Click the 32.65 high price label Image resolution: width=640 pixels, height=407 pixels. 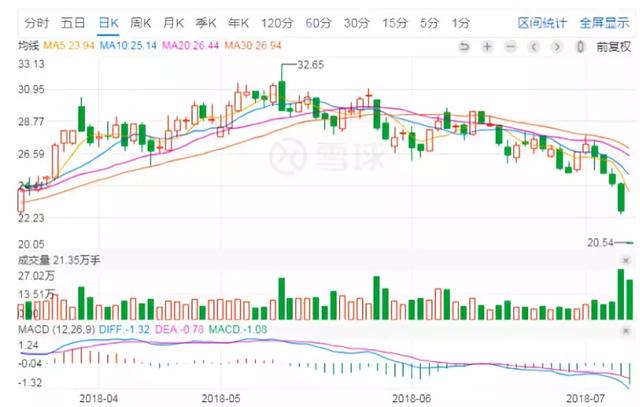tap(310, 65)
